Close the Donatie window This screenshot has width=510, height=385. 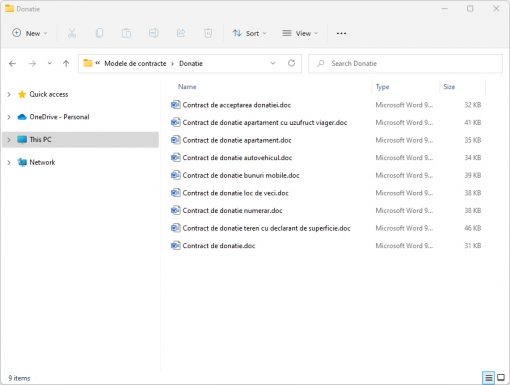(x=496, y=8)
